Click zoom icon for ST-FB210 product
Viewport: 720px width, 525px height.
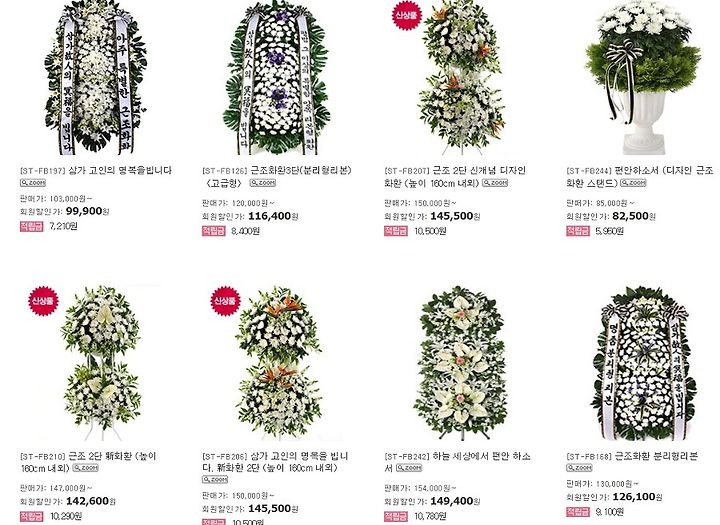tap(85, 468)
